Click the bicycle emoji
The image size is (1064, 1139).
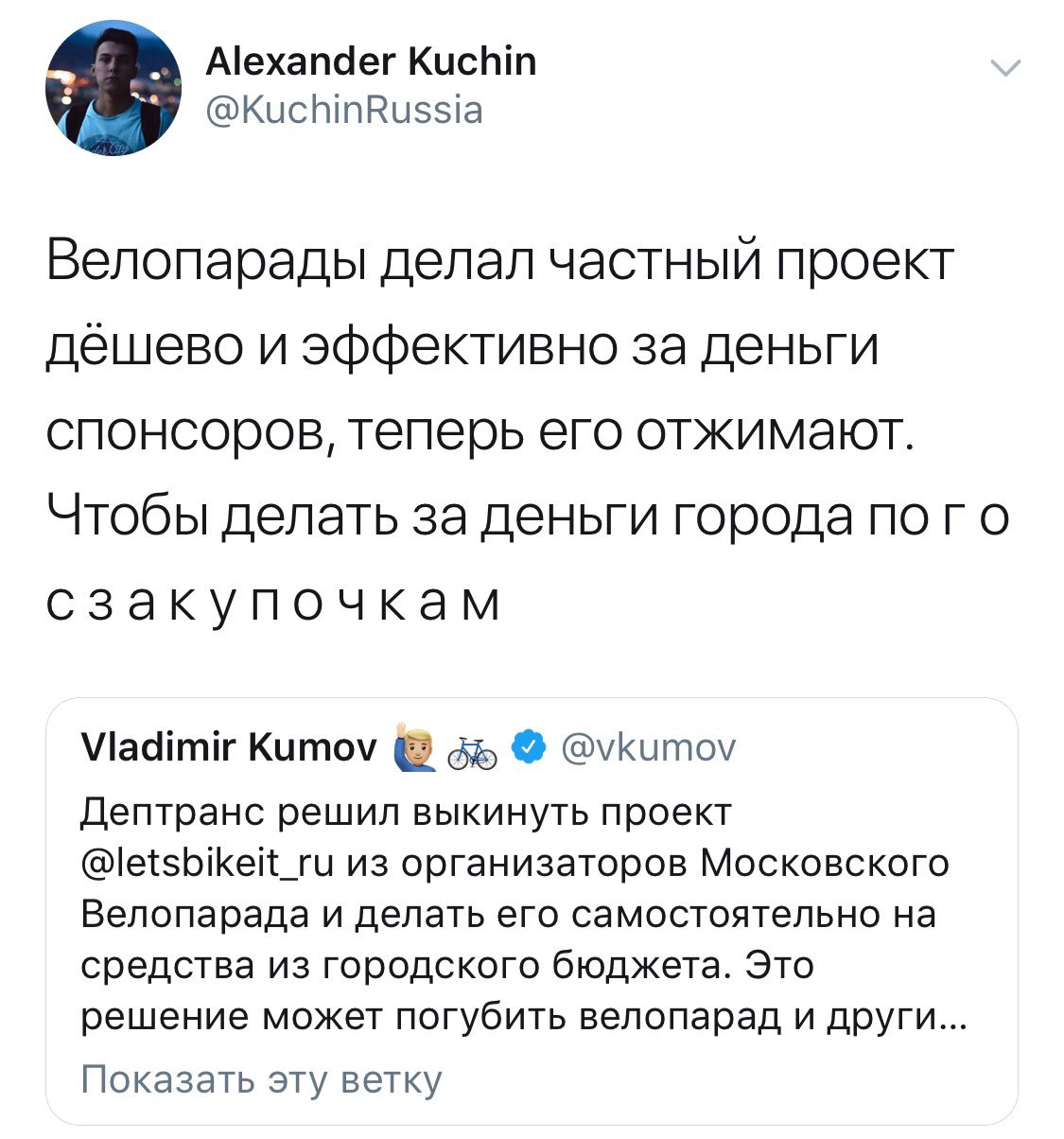pyautogui.click(x=472, y=751)
